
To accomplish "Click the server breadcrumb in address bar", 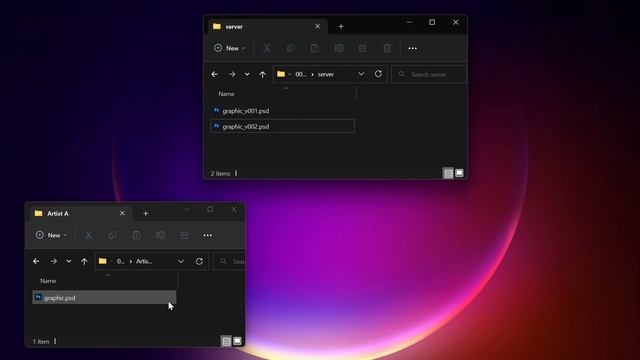I will (326, 74).
